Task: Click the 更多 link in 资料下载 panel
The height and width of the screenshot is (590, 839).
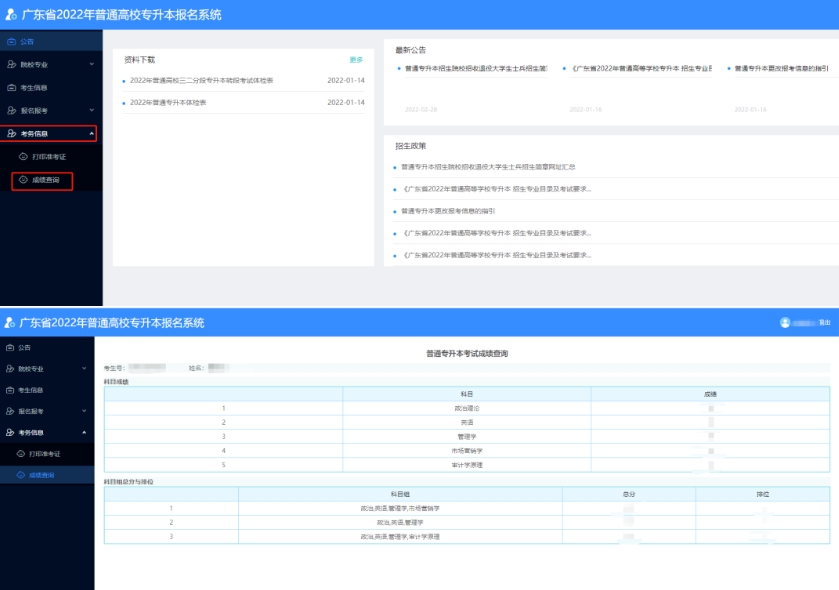Action: tap(356, 59)
